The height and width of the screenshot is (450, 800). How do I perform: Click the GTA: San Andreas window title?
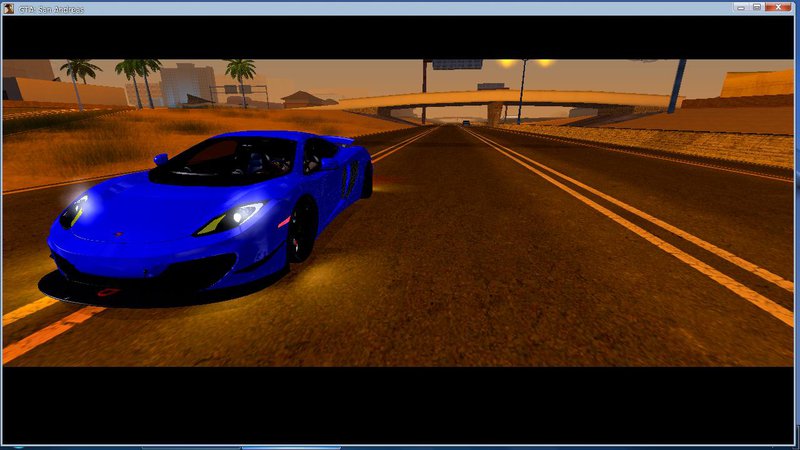pyautogui.click(x=51, y=9)
